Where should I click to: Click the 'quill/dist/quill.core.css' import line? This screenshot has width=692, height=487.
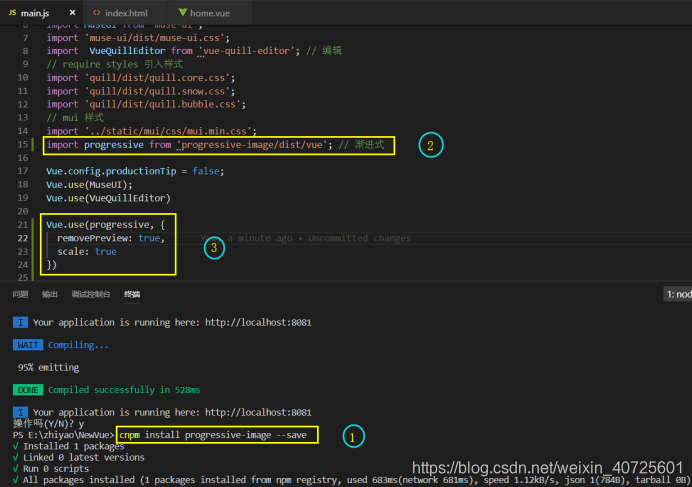[141, 78]
